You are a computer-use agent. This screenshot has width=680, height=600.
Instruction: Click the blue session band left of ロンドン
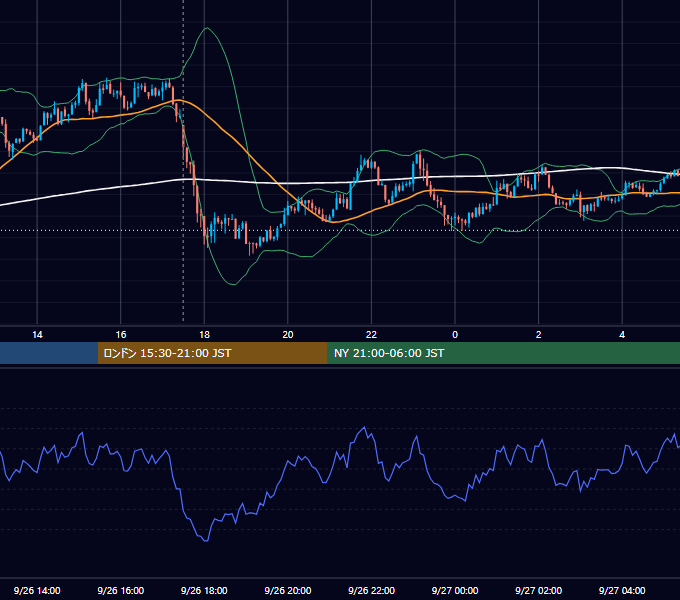click(49, 353)
